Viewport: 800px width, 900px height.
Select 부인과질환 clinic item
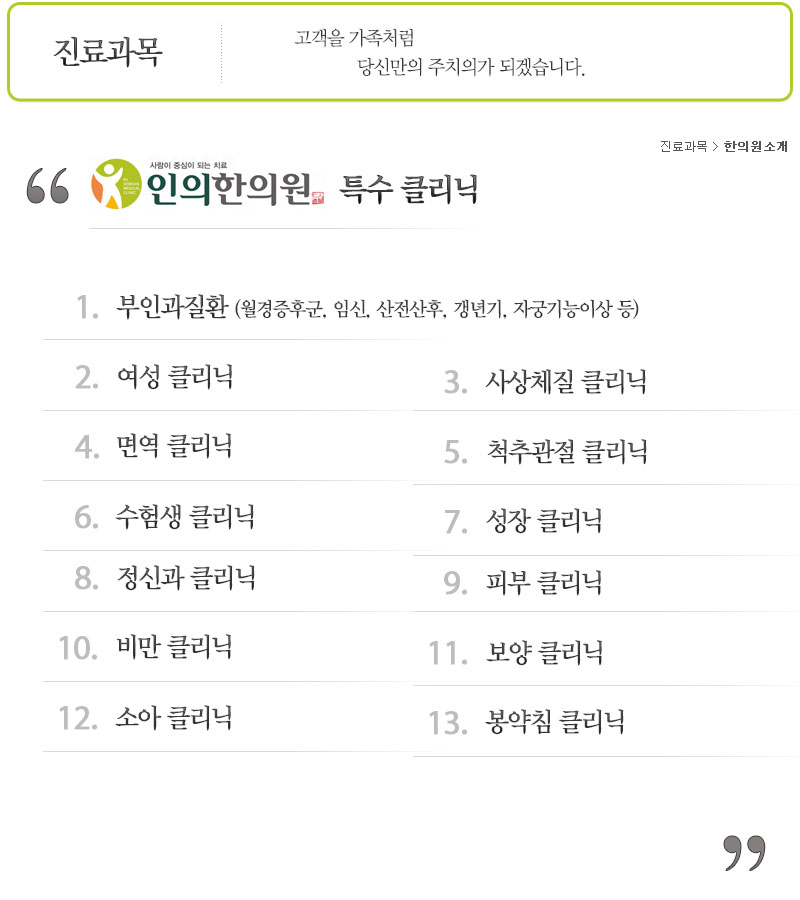click(172, 307)
